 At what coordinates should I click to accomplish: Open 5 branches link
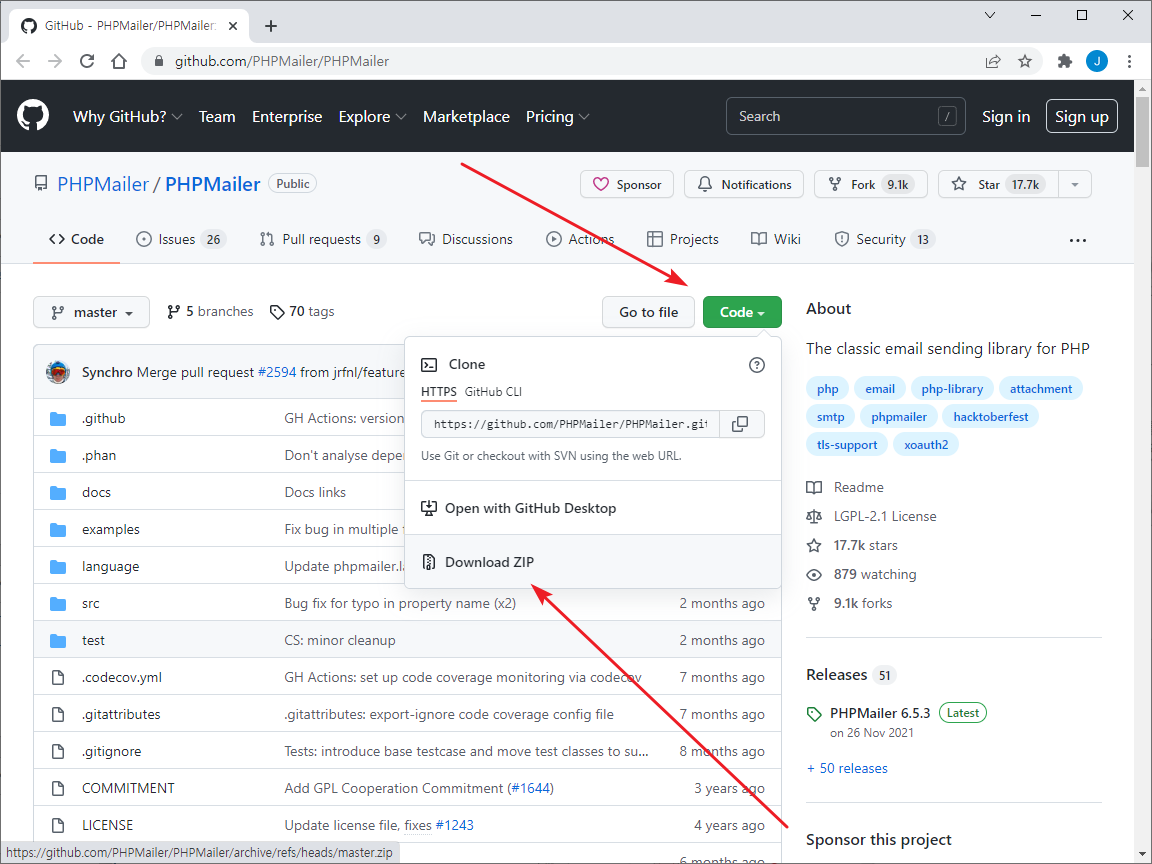[x=210, y=312]
